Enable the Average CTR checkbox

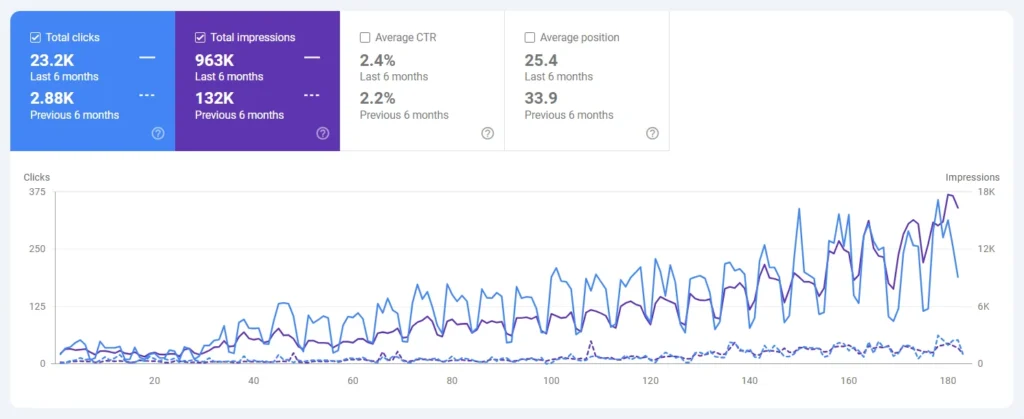(366, 38)
